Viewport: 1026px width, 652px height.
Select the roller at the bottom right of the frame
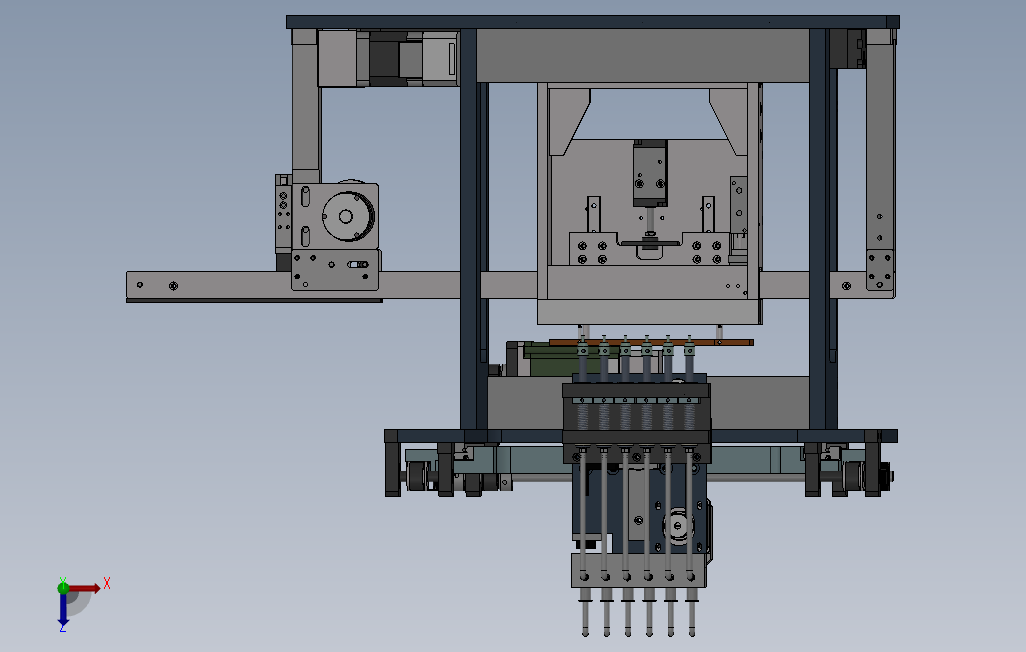853,477
